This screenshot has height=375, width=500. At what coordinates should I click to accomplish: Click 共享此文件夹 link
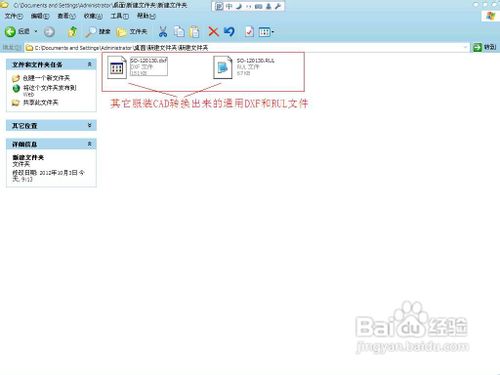(x=40, y=102)
